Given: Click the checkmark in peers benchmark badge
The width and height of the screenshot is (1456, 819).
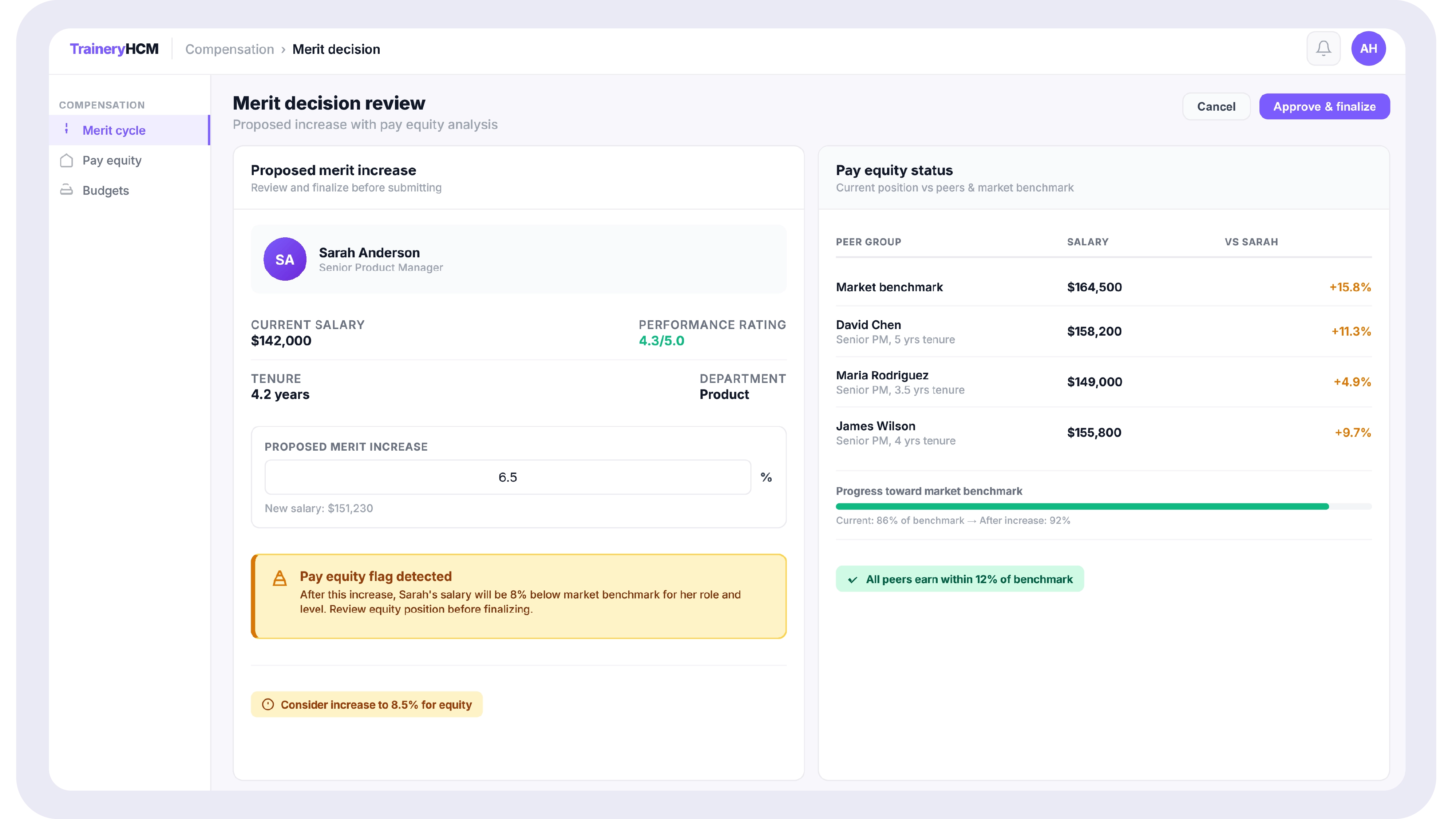Looking at the screenshot, I should [x=852, y=579].
